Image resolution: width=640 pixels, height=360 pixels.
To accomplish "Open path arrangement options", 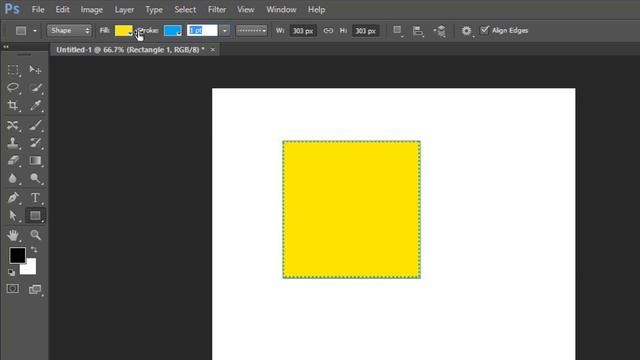I will (440, 31).
